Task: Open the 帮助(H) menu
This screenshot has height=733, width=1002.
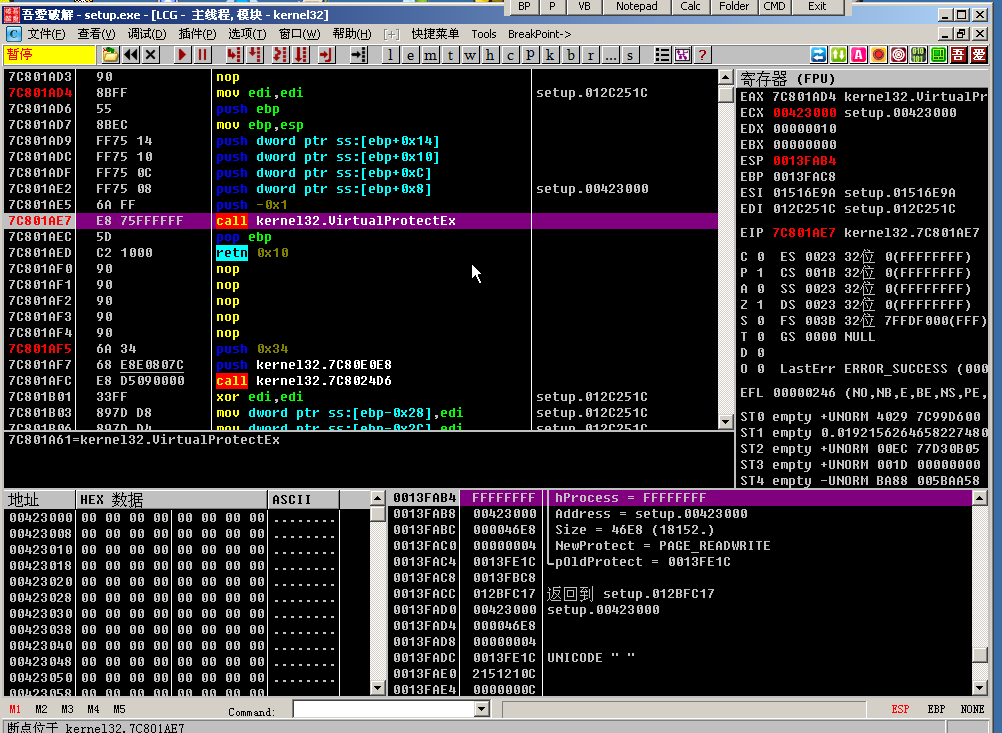Action: coord(352,34)
